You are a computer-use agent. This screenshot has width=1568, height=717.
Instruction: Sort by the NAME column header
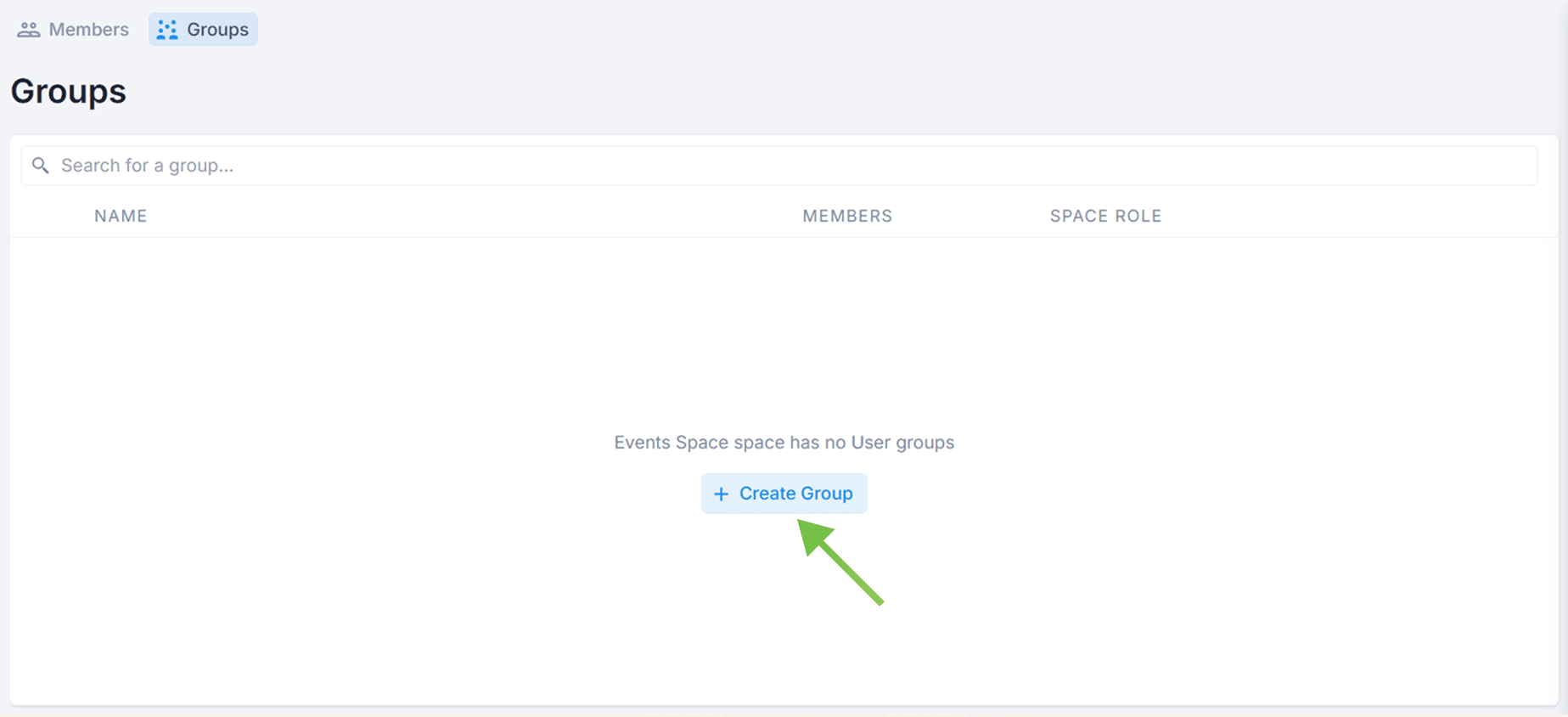(121, 216)
